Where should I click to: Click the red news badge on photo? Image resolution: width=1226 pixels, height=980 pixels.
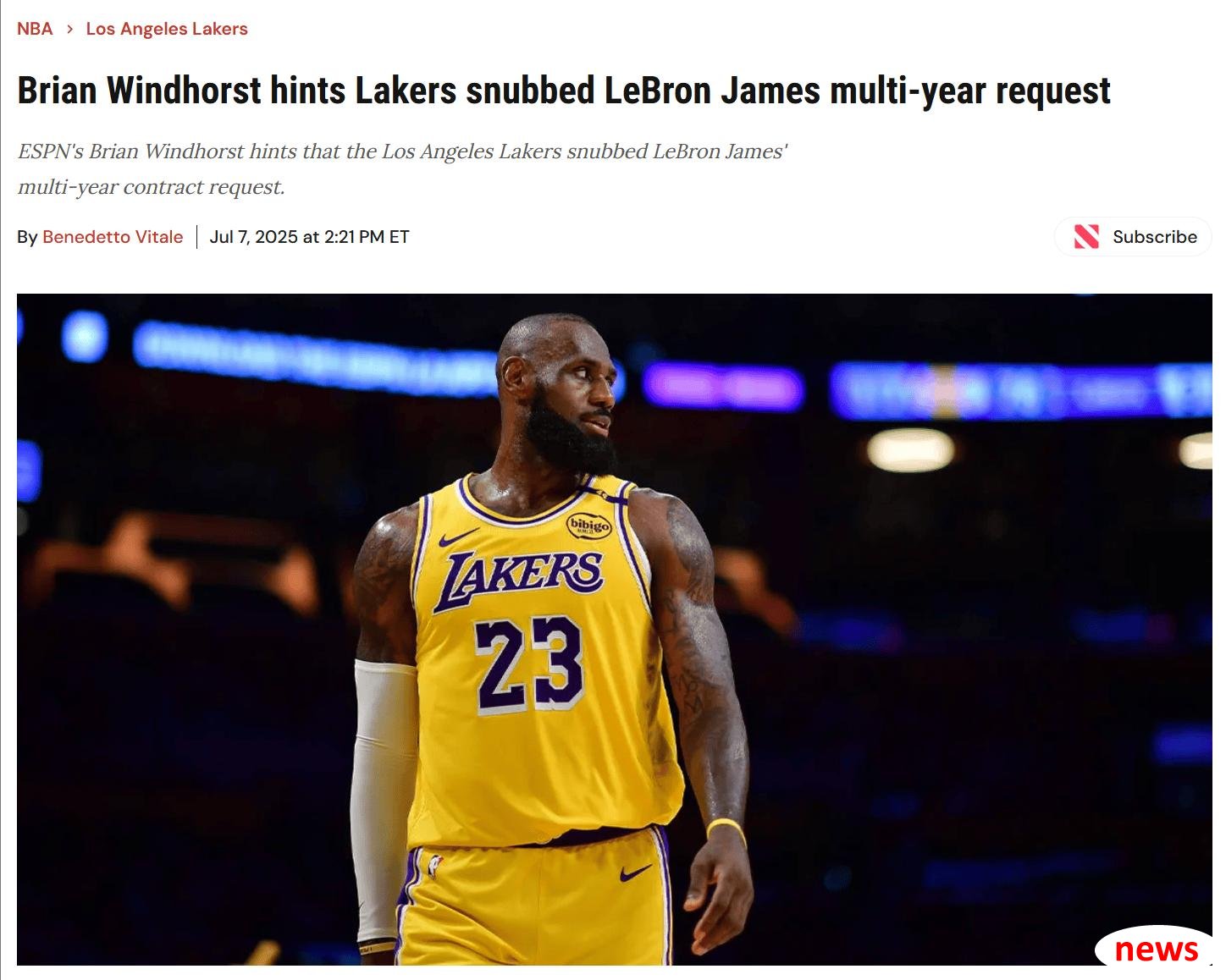[1155, 948]
